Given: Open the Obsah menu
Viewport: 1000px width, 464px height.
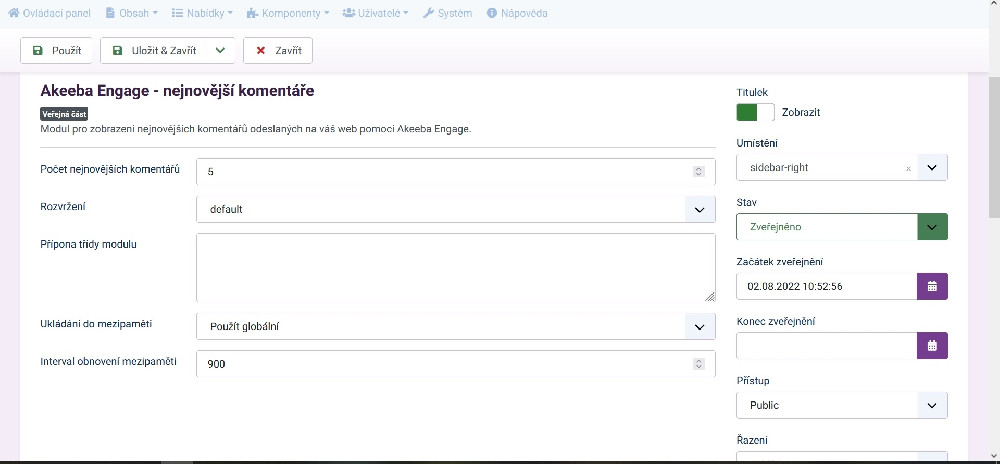Looking at the screenshot, I should coord(131,14).
